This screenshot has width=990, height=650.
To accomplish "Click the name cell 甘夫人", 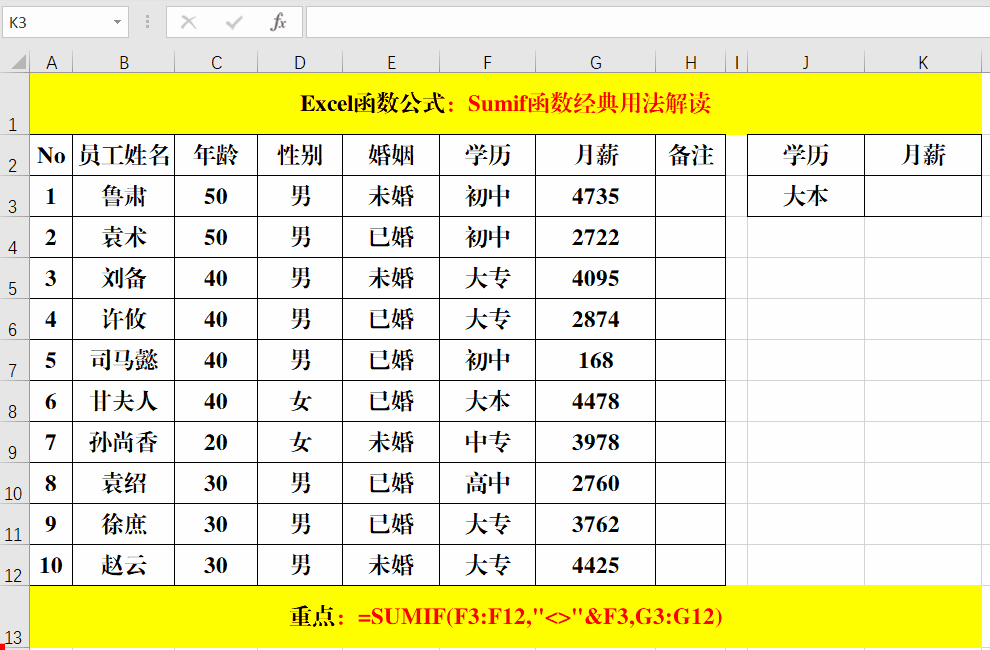I will point(124,401).
